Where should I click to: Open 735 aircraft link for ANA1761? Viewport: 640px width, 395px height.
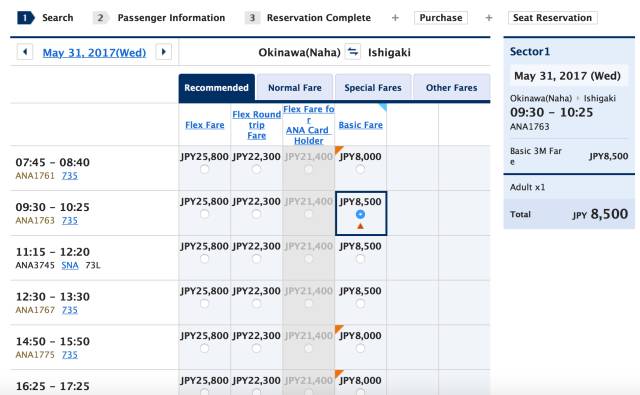coord(70,175)
